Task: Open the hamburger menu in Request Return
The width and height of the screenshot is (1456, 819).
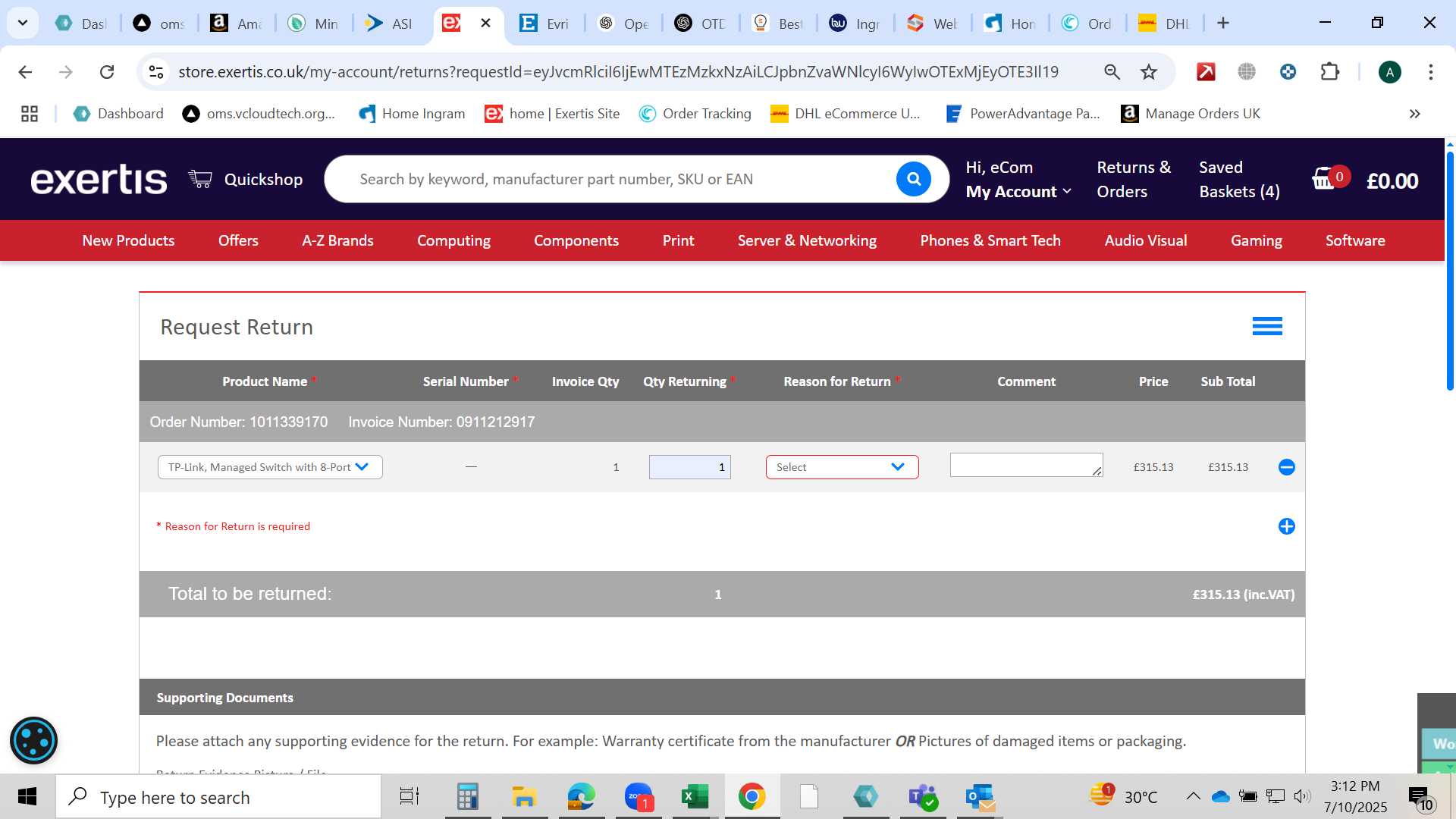Action: (x=1267, y=326)
